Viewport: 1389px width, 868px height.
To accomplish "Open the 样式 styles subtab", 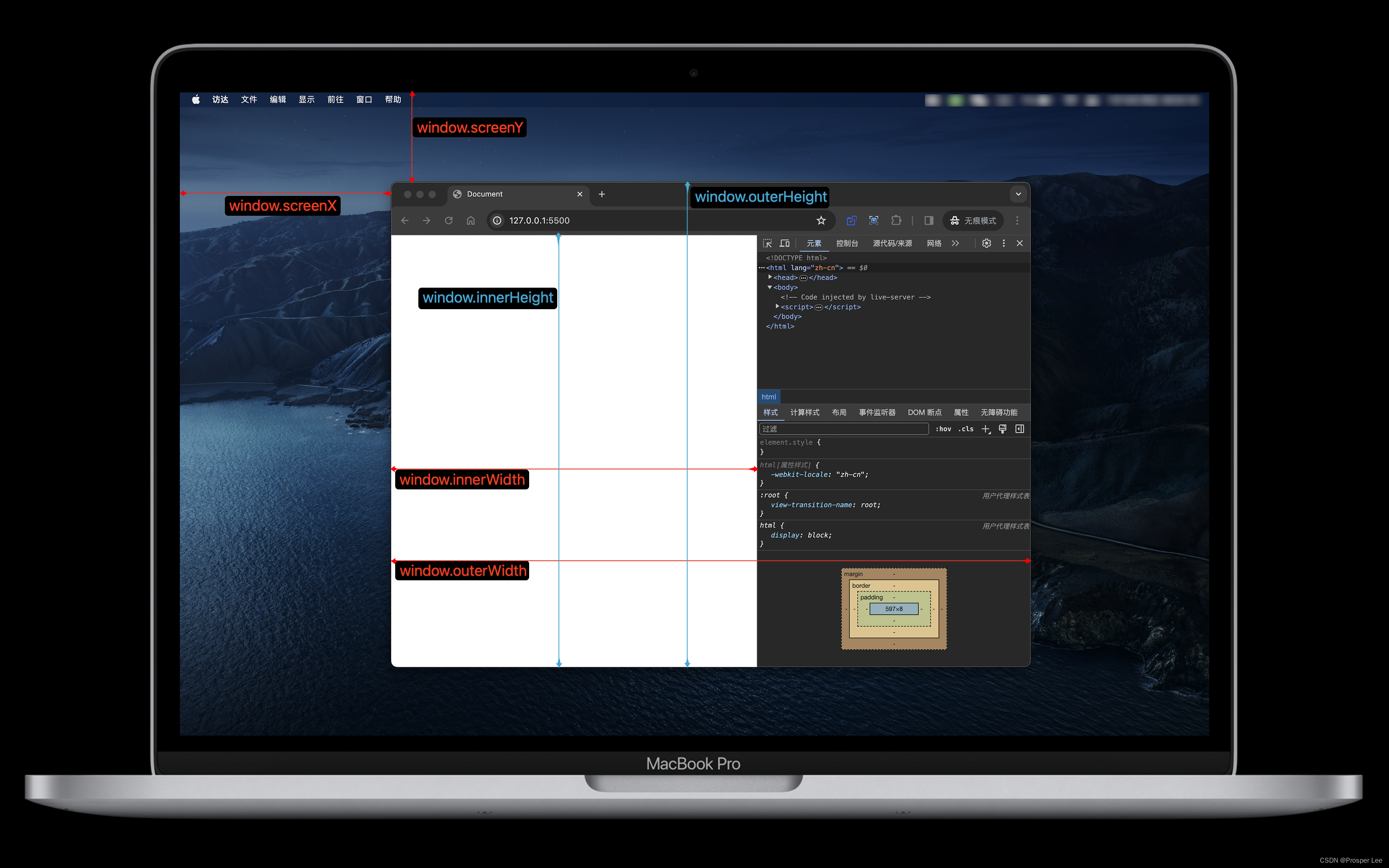I will [x=770, y=412].
